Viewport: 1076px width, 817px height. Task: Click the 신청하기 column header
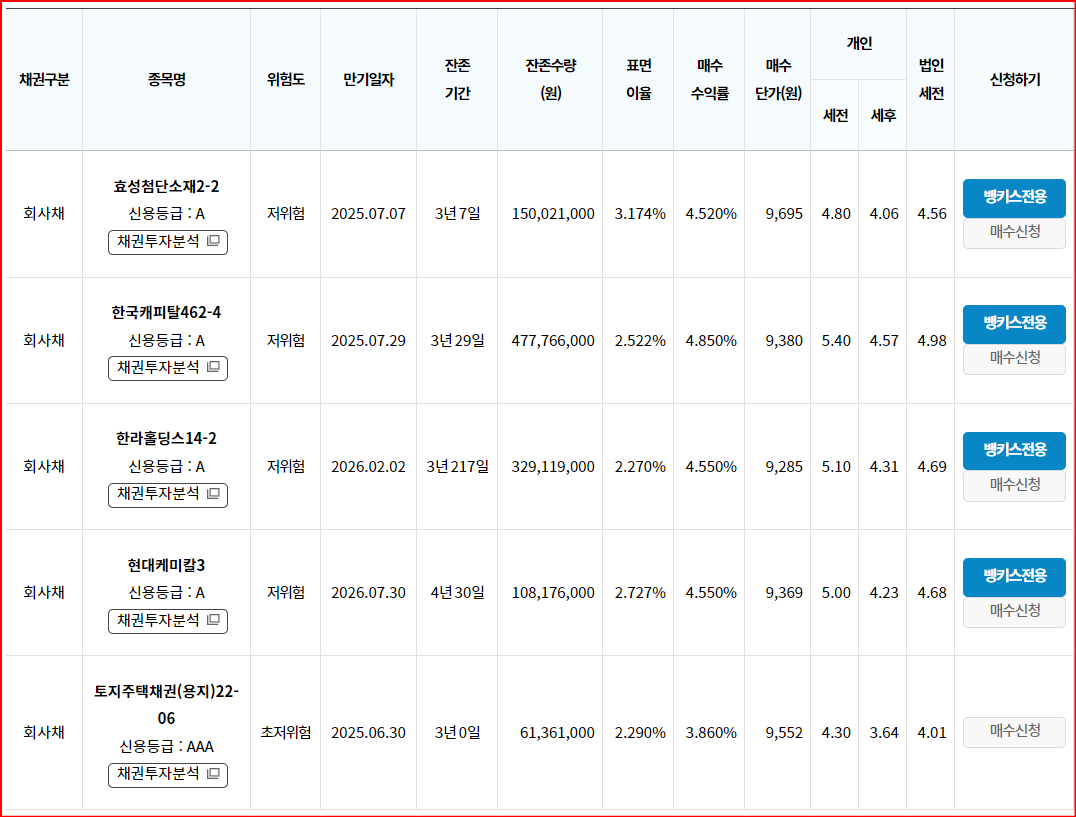[1014, 80]
